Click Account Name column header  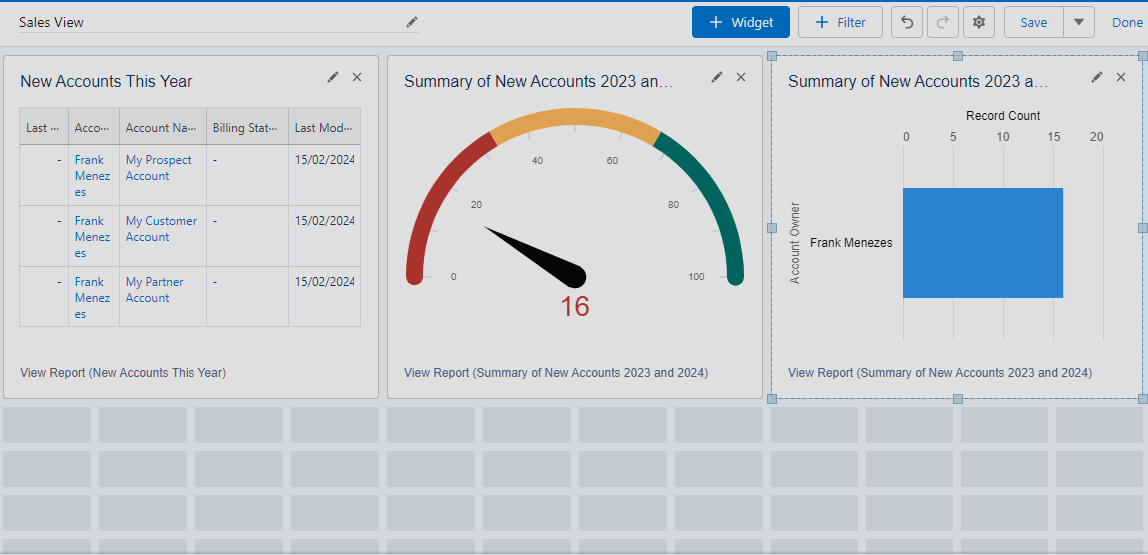pos(163,127)
